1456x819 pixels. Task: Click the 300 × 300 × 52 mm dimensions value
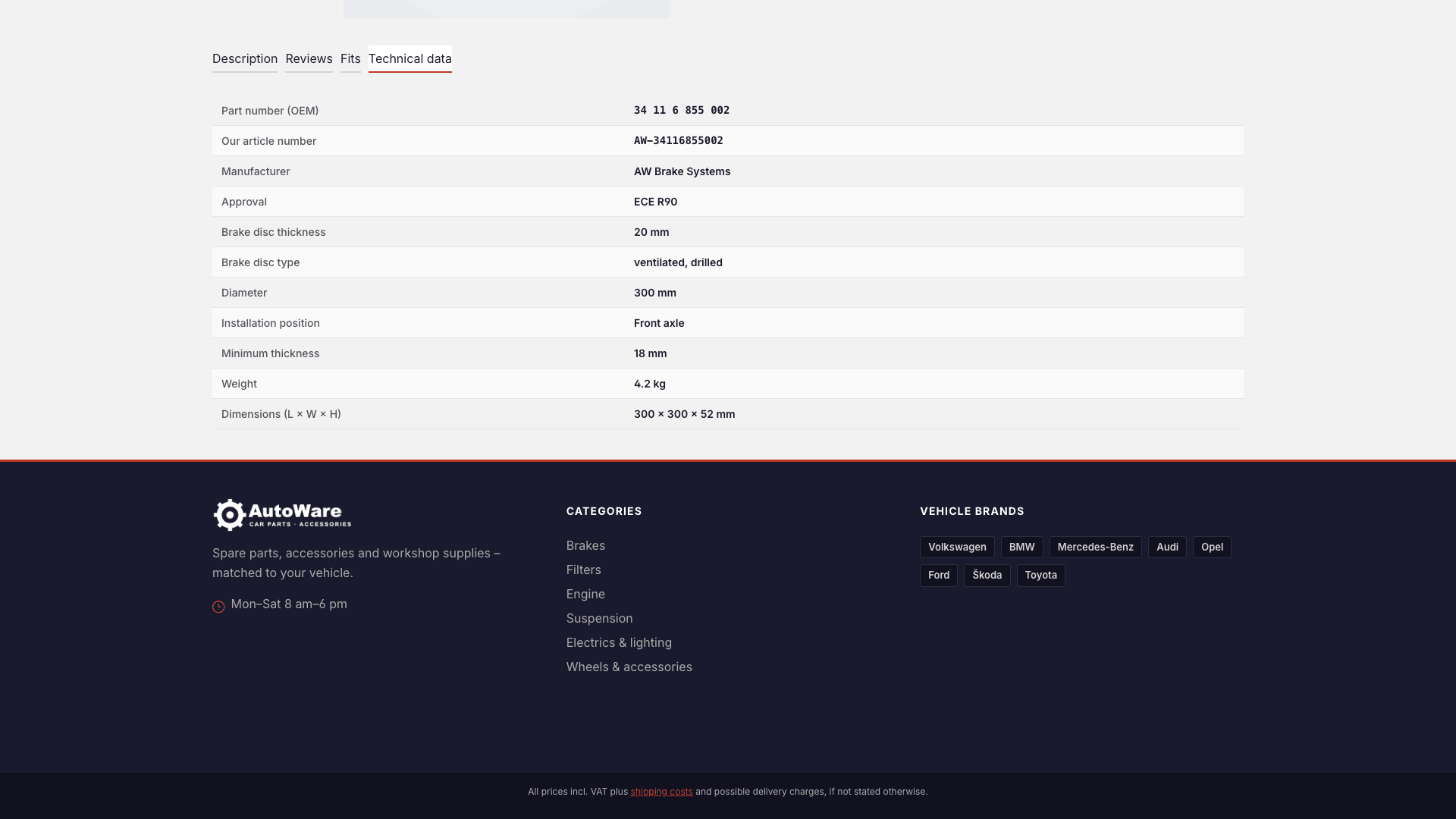(x=685, y=414)
